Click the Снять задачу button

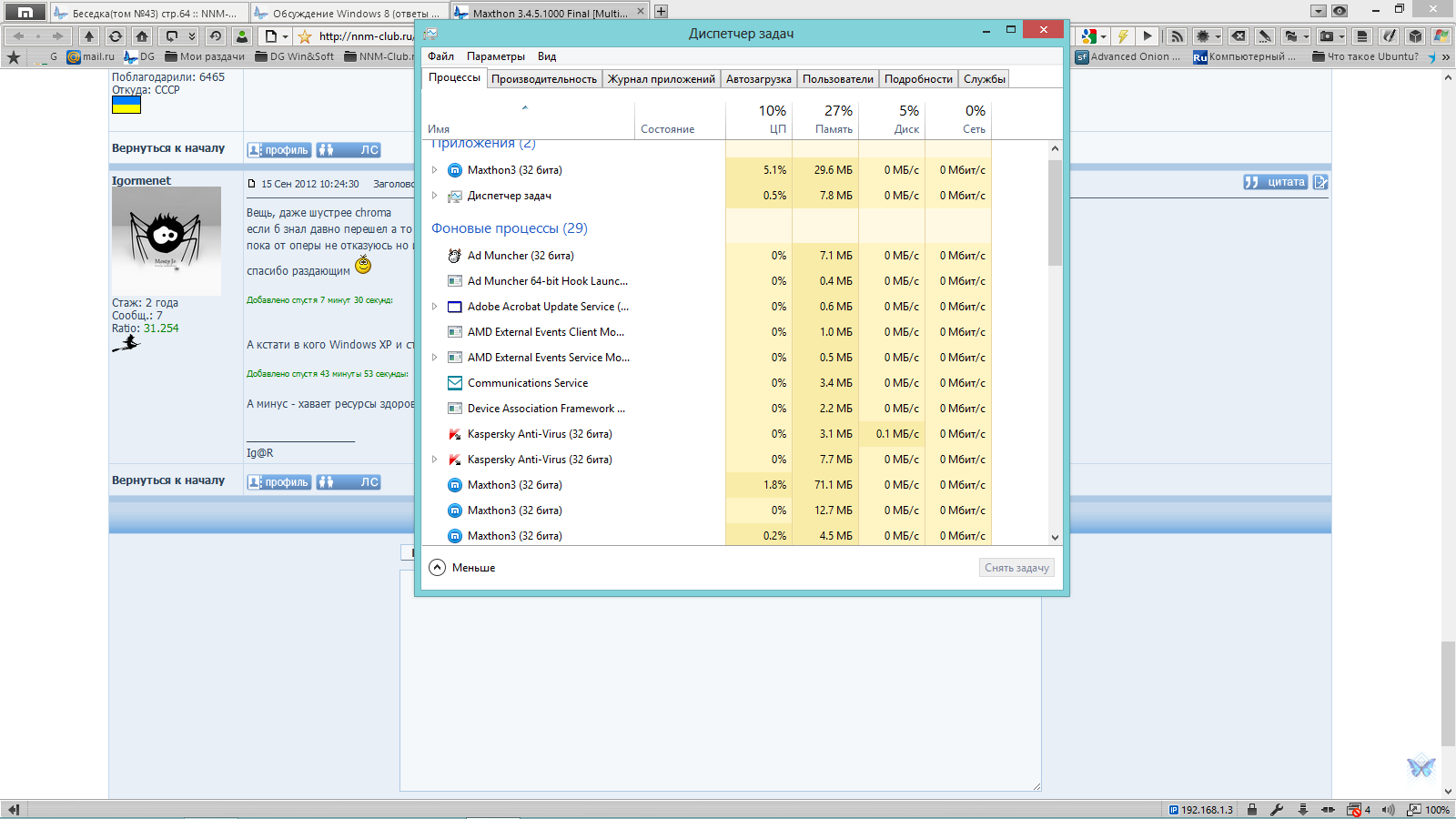click(x=1016, y=567)
